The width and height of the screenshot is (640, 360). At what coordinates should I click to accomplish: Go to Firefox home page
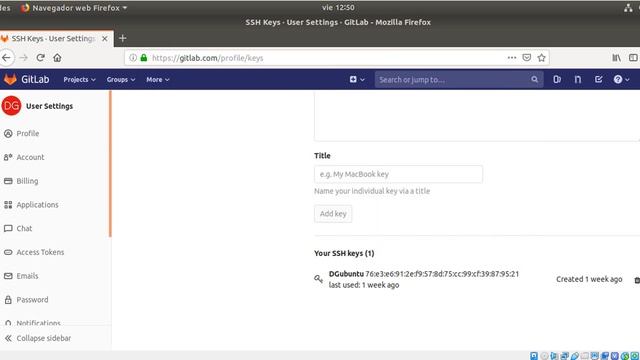click(57, 58)
